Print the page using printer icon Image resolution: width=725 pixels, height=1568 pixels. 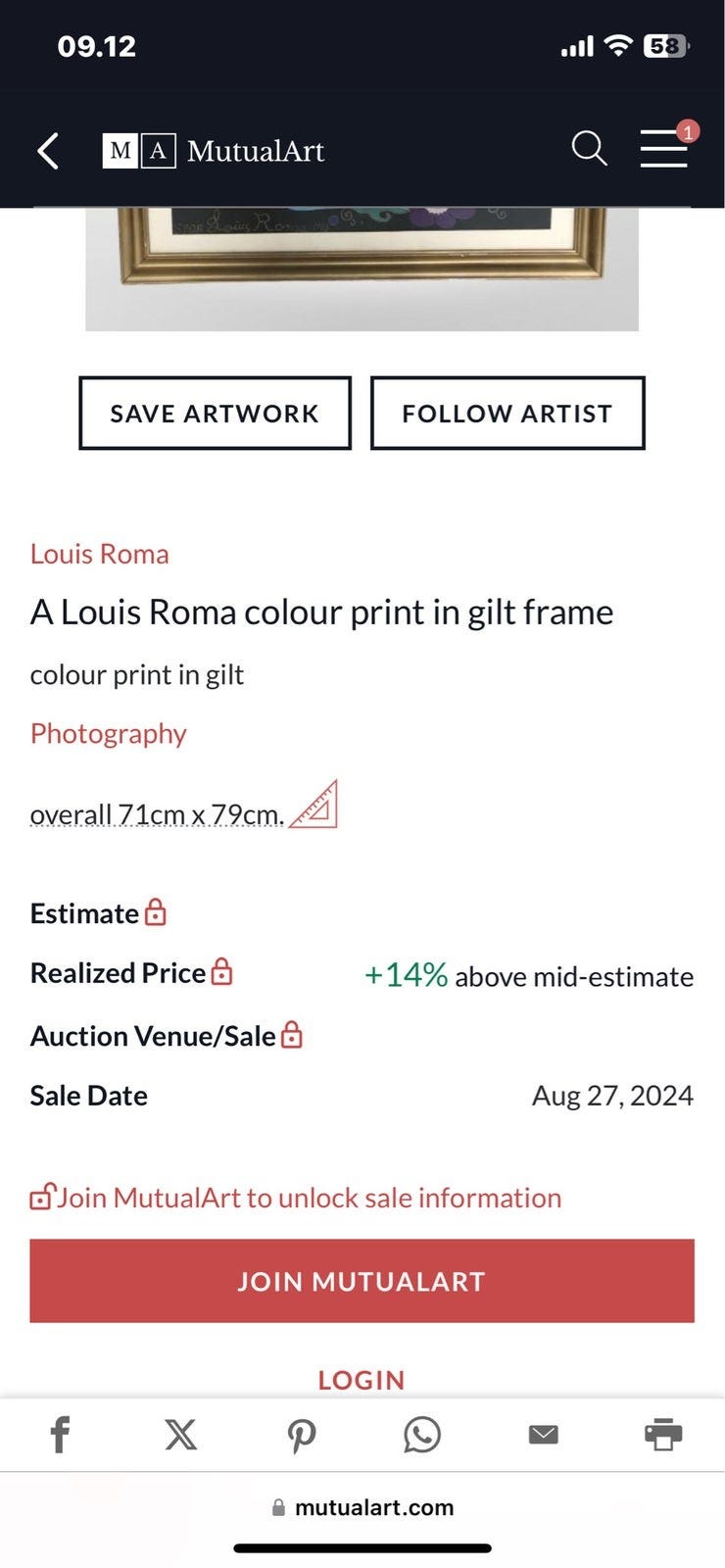[663, 1435]
